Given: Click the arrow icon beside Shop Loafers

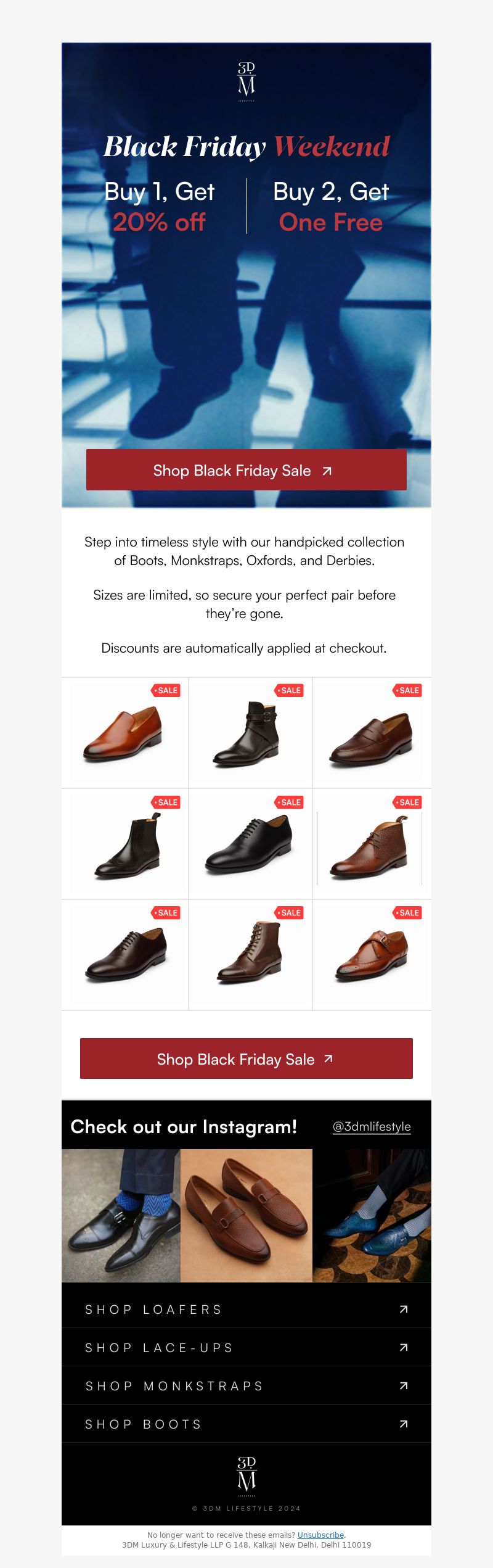Looking at the screenshot, I should point(404,1309).
